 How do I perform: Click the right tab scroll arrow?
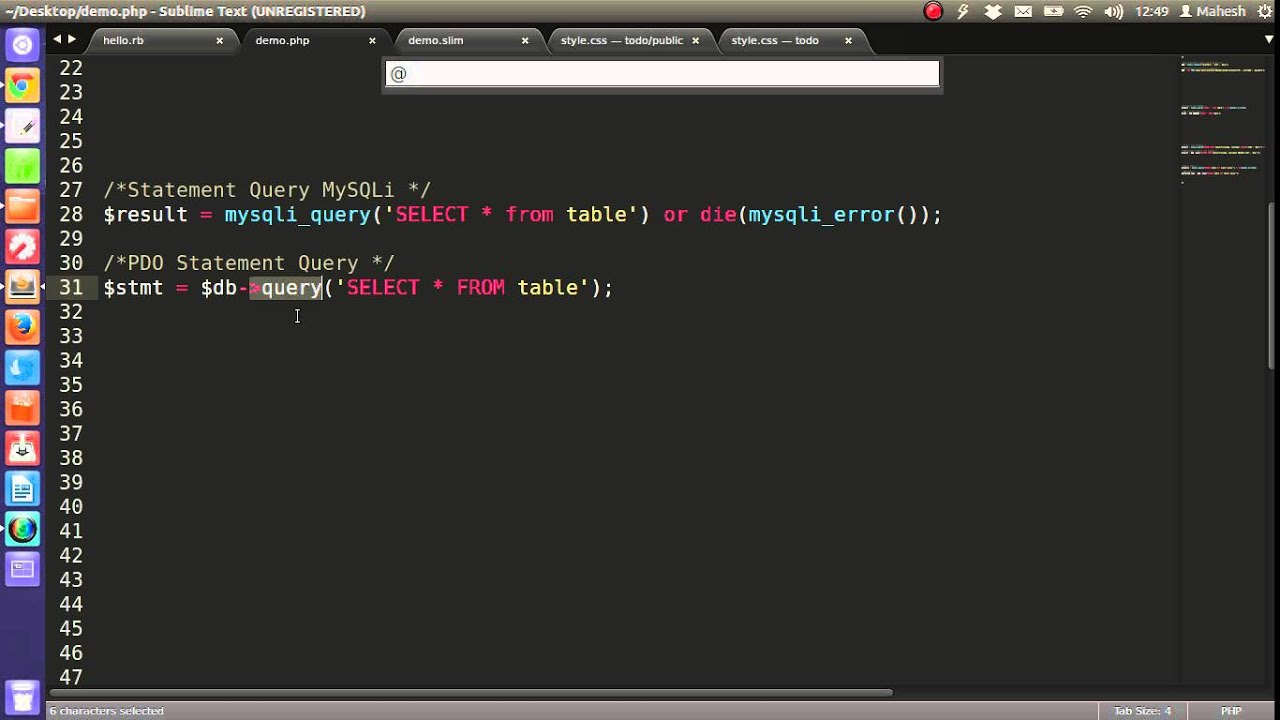click(x=72, y=40)
